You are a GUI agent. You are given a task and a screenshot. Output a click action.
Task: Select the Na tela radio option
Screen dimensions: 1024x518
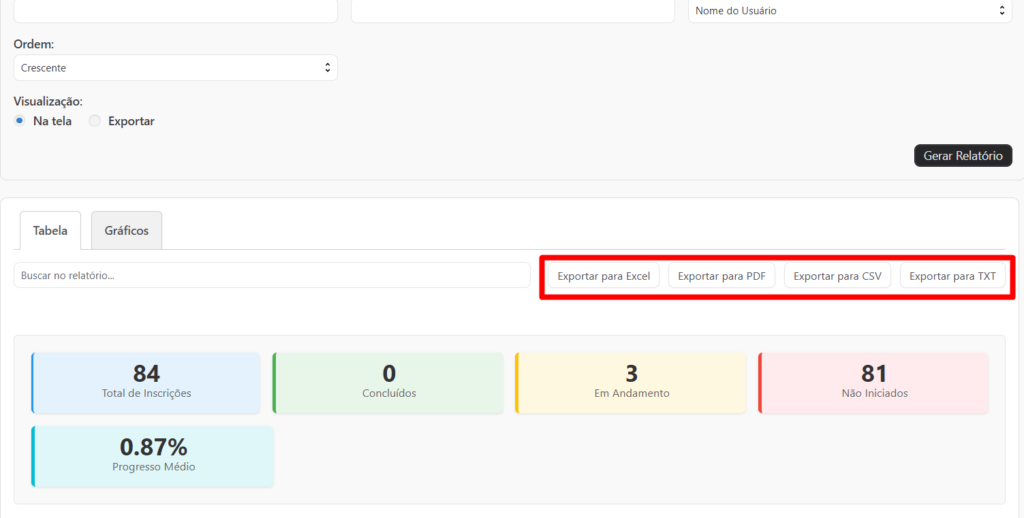(20, 121)
